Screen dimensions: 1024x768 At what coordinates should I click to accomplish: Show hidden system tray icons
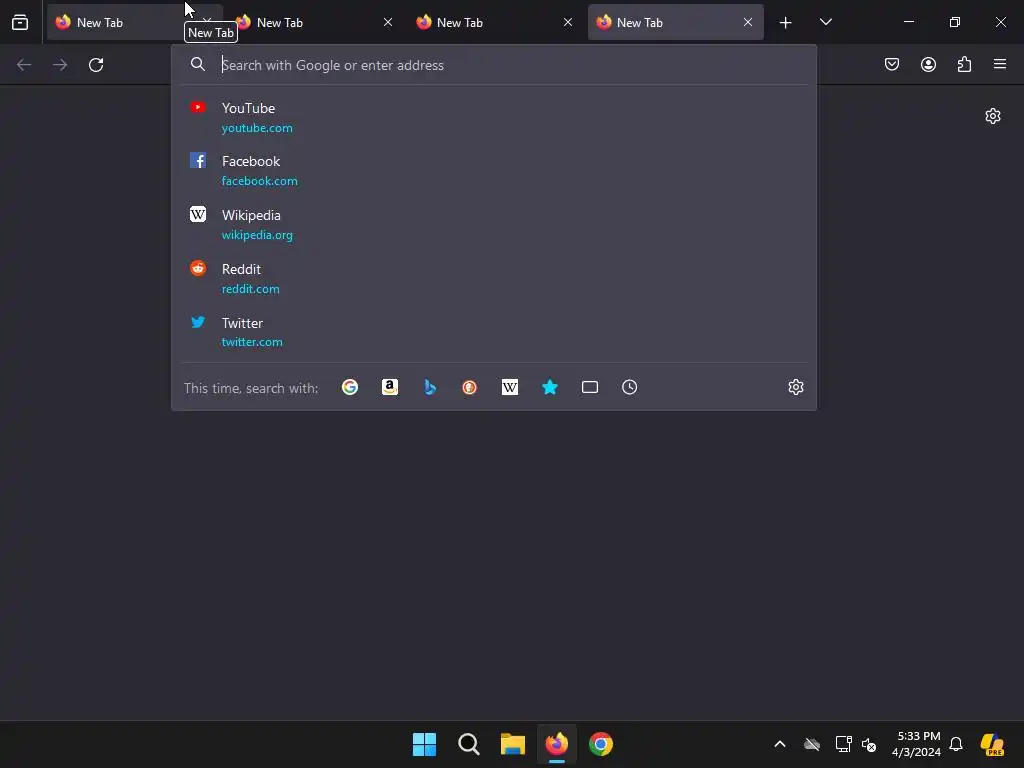pyautogui.click(x=780, y=744)
